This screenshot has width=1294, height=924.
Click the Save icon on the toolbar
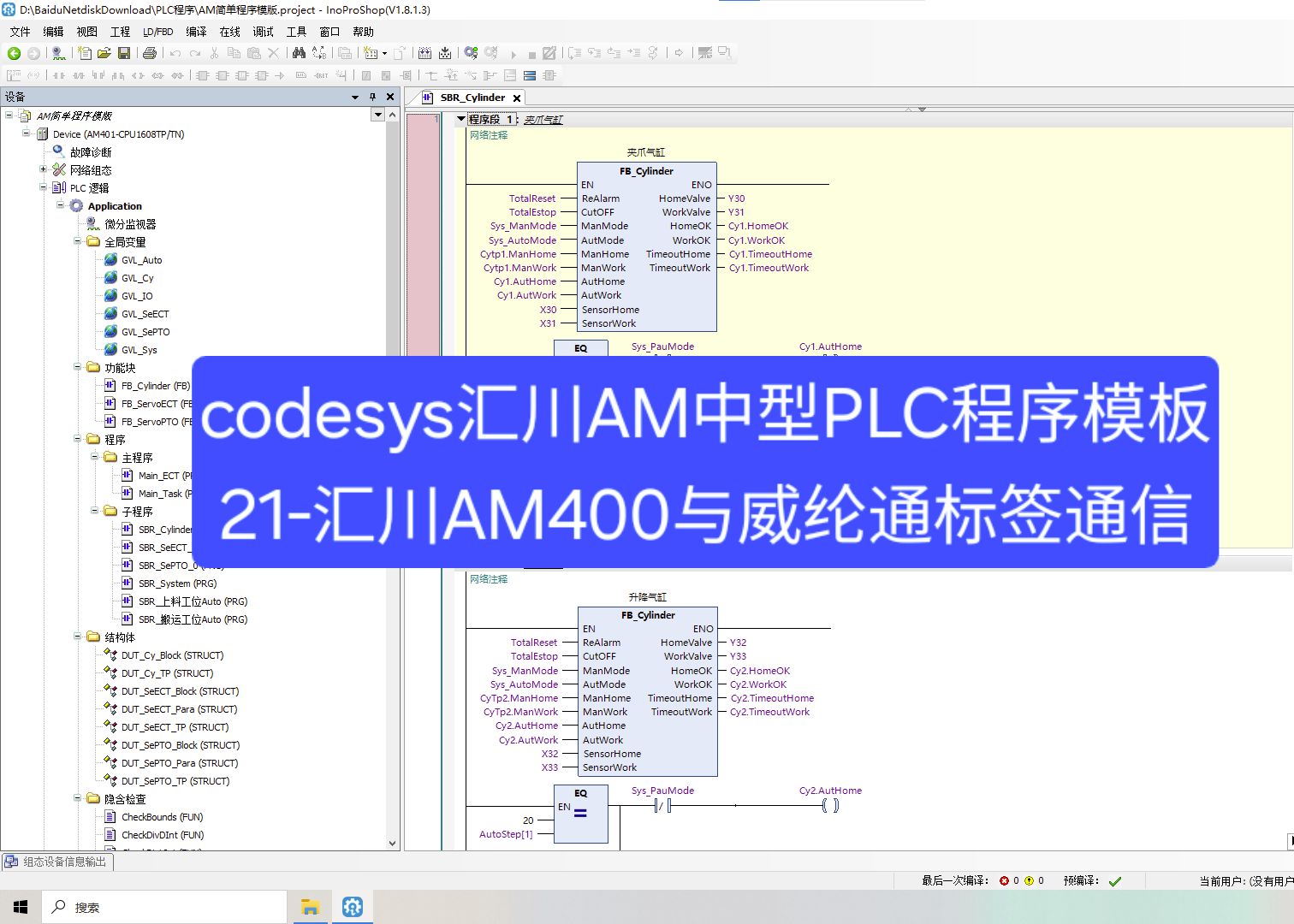tap(125, 53)
